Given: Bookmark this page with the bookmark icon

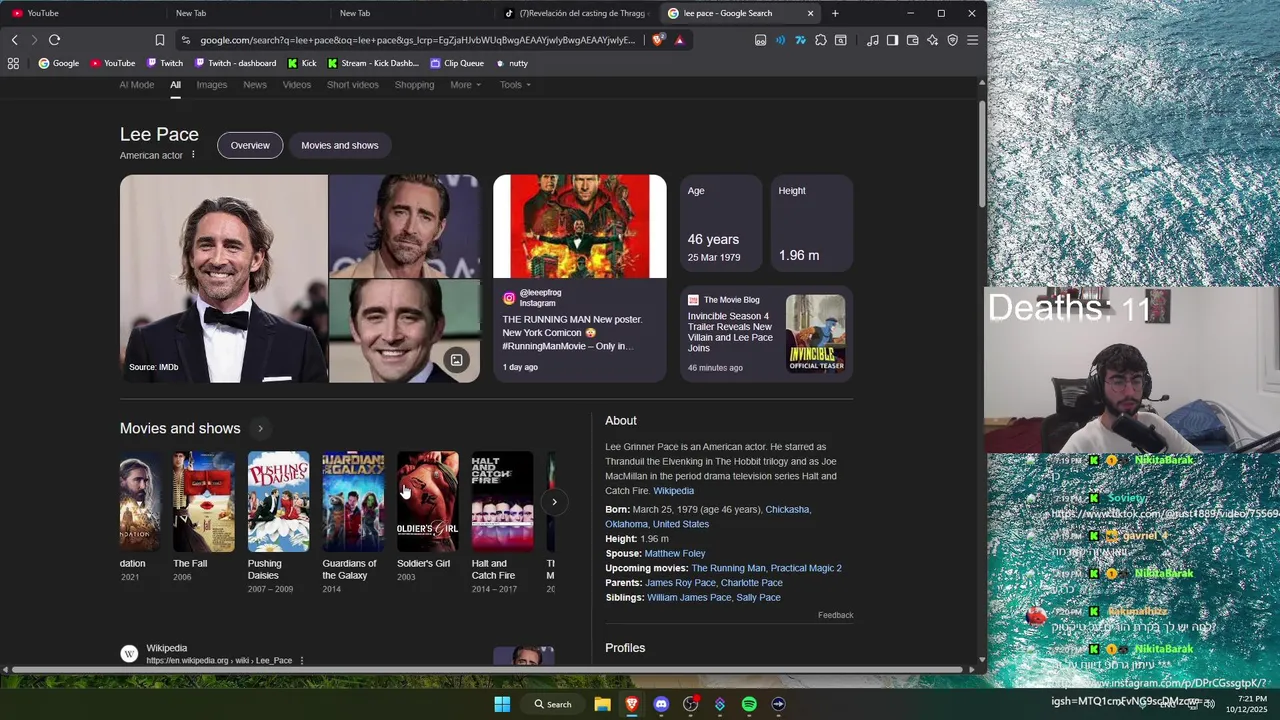Looking at the screenshot, I should click(x=160, y=40).
